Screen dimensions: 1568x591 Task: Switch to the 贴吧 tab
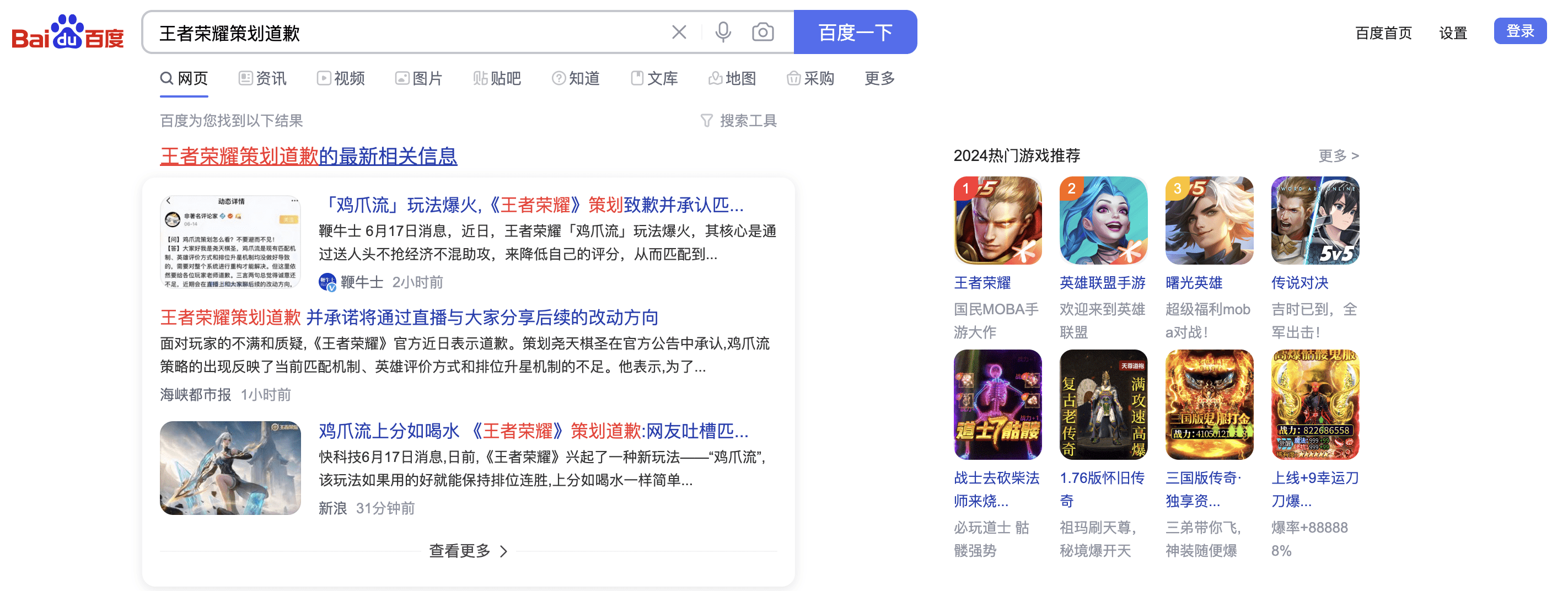tap(497, 78)
